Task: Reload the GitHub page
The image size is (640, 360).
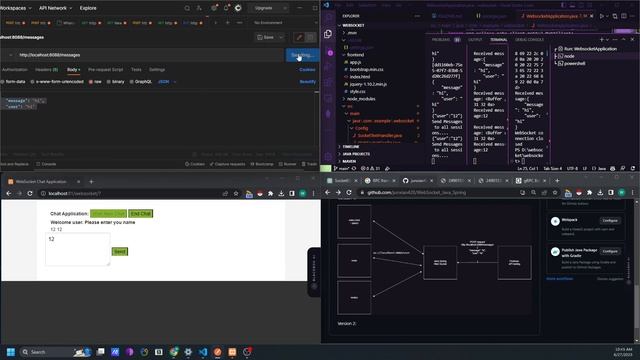Action: pyautogui.click(x=349, y=192)
